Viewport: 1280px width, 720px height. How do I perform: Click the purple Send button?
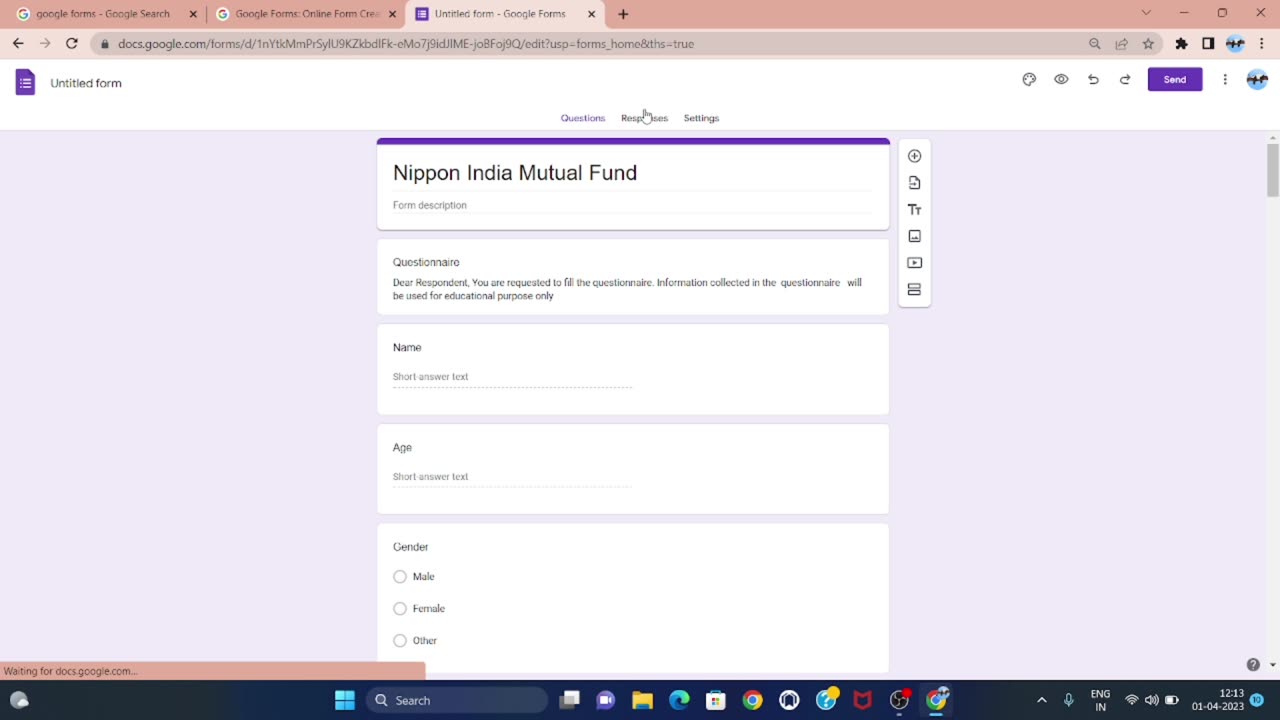[x=1175, y=80]
